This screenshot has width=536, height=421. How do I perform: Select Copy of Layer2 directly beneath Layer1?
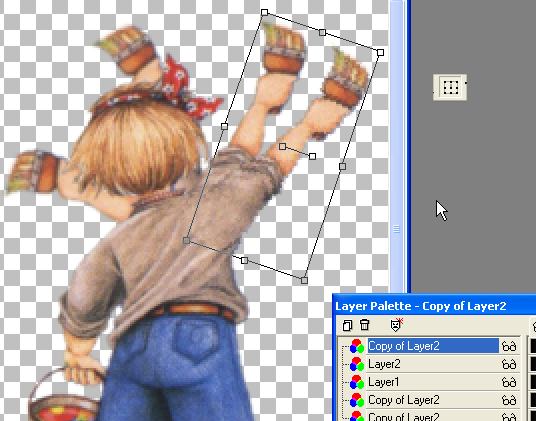point(404,400)
